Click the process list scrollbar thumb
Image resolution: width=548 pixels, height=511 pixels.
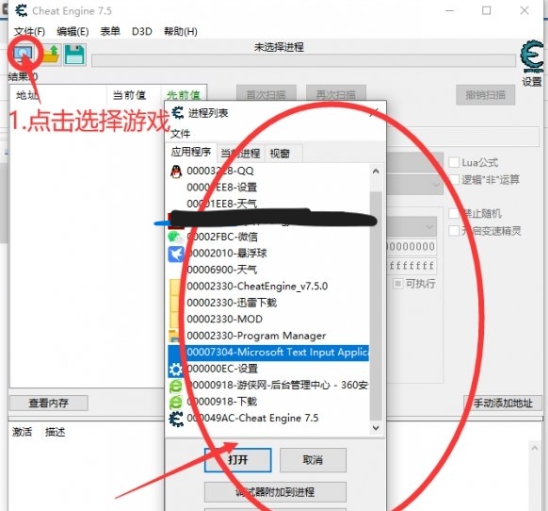click(x=376, y=306)
